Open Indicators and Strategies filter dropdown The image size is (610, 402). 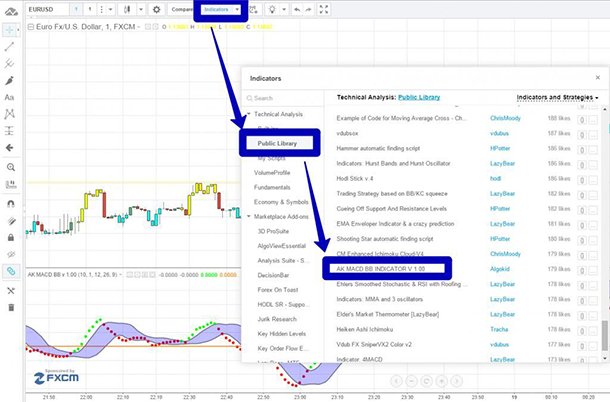(x=557, y=97)
